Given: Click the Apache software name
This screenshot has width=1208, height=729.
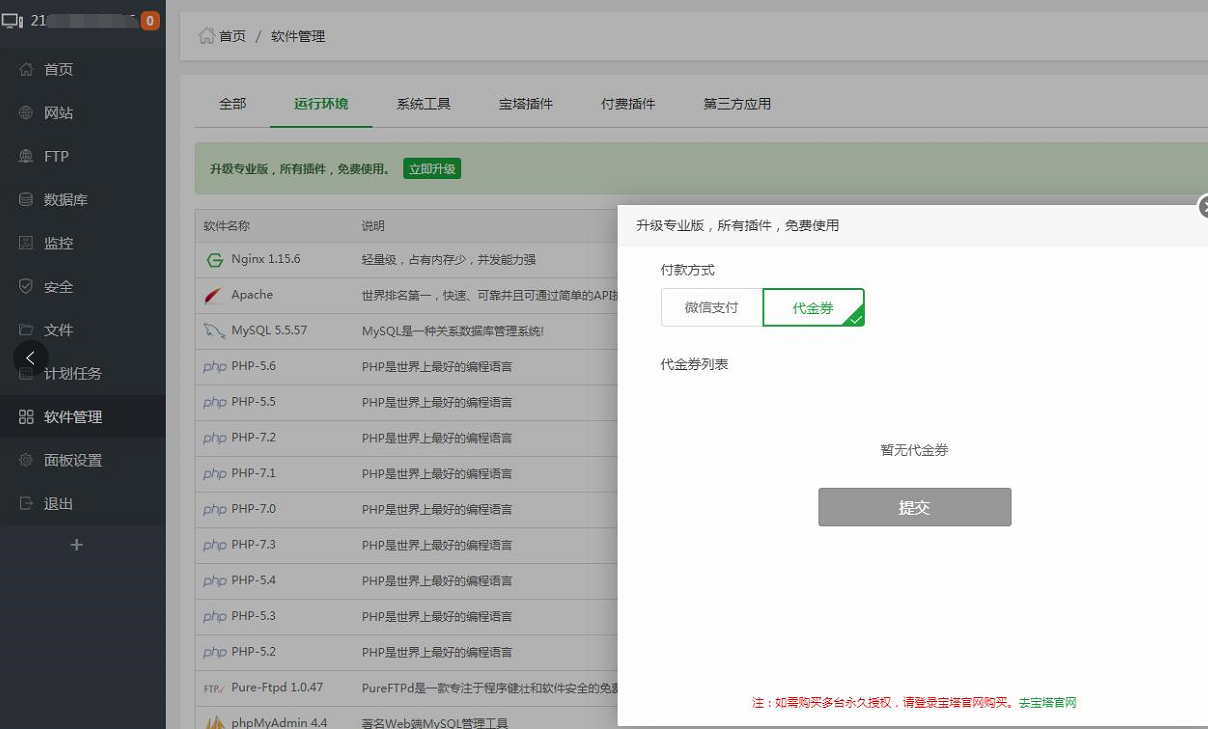Looking at the screenshot, I should (x=252, y=295).
